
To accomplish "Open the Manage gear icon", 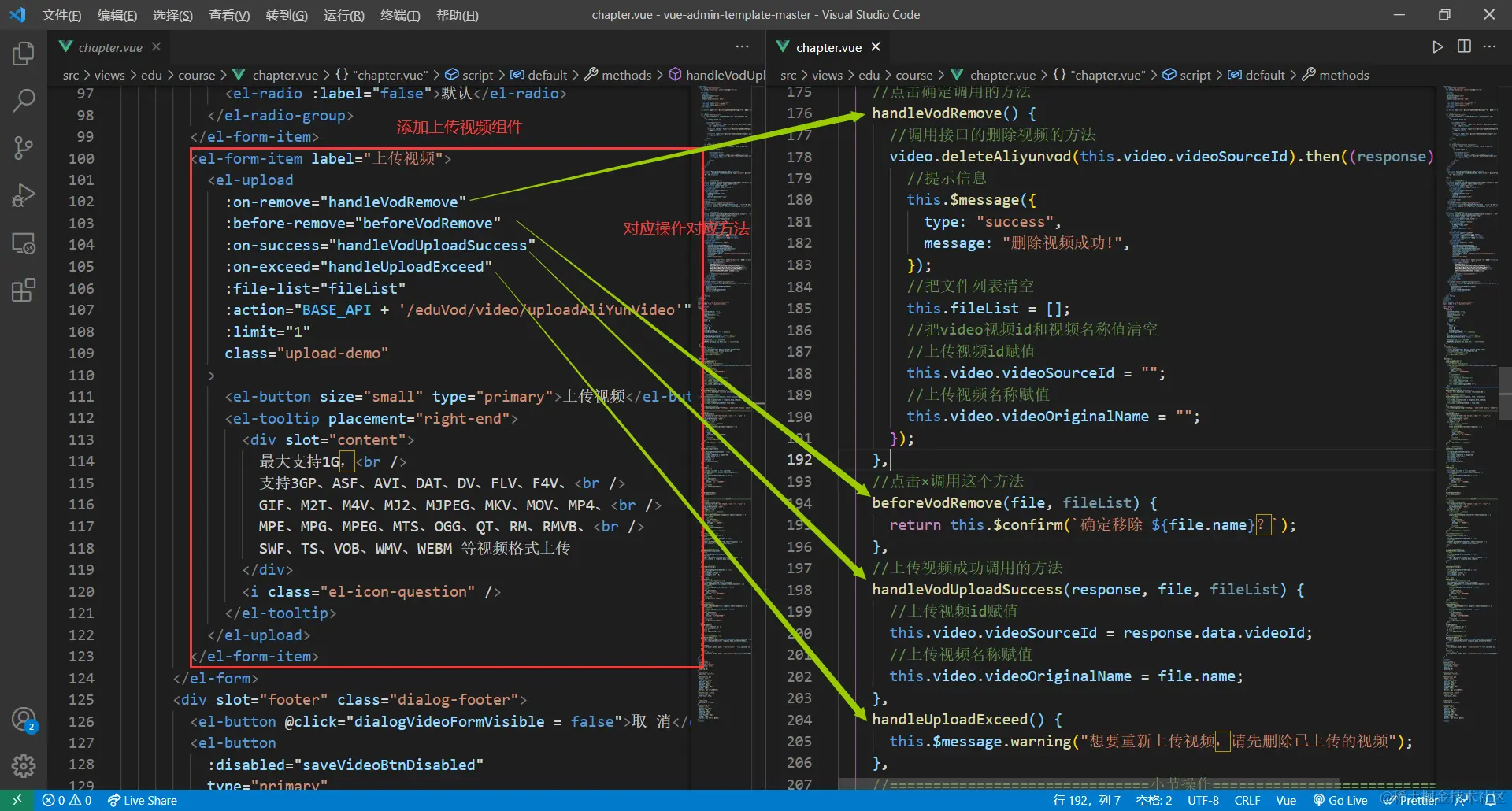I will coord(24,765).
